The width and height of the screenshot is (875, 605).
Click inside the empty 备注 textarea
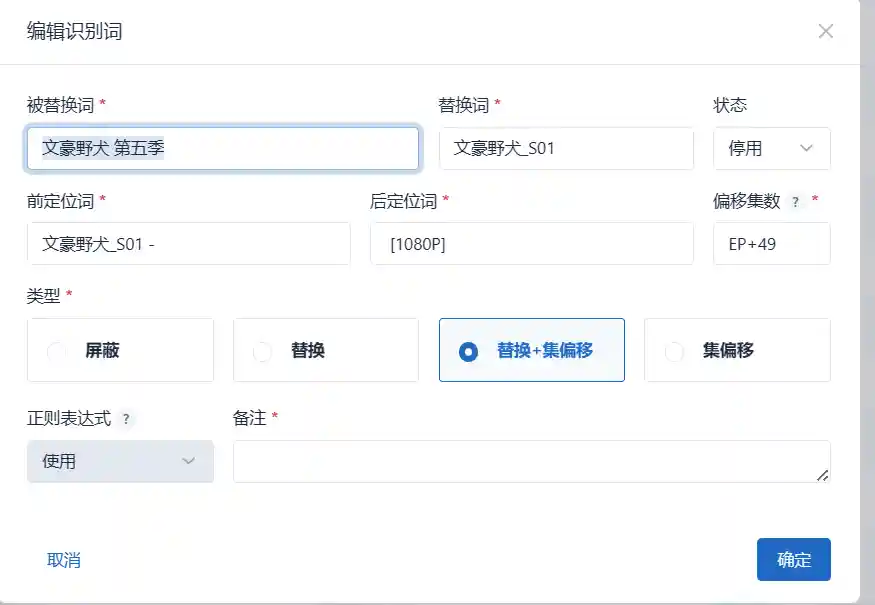531,461
